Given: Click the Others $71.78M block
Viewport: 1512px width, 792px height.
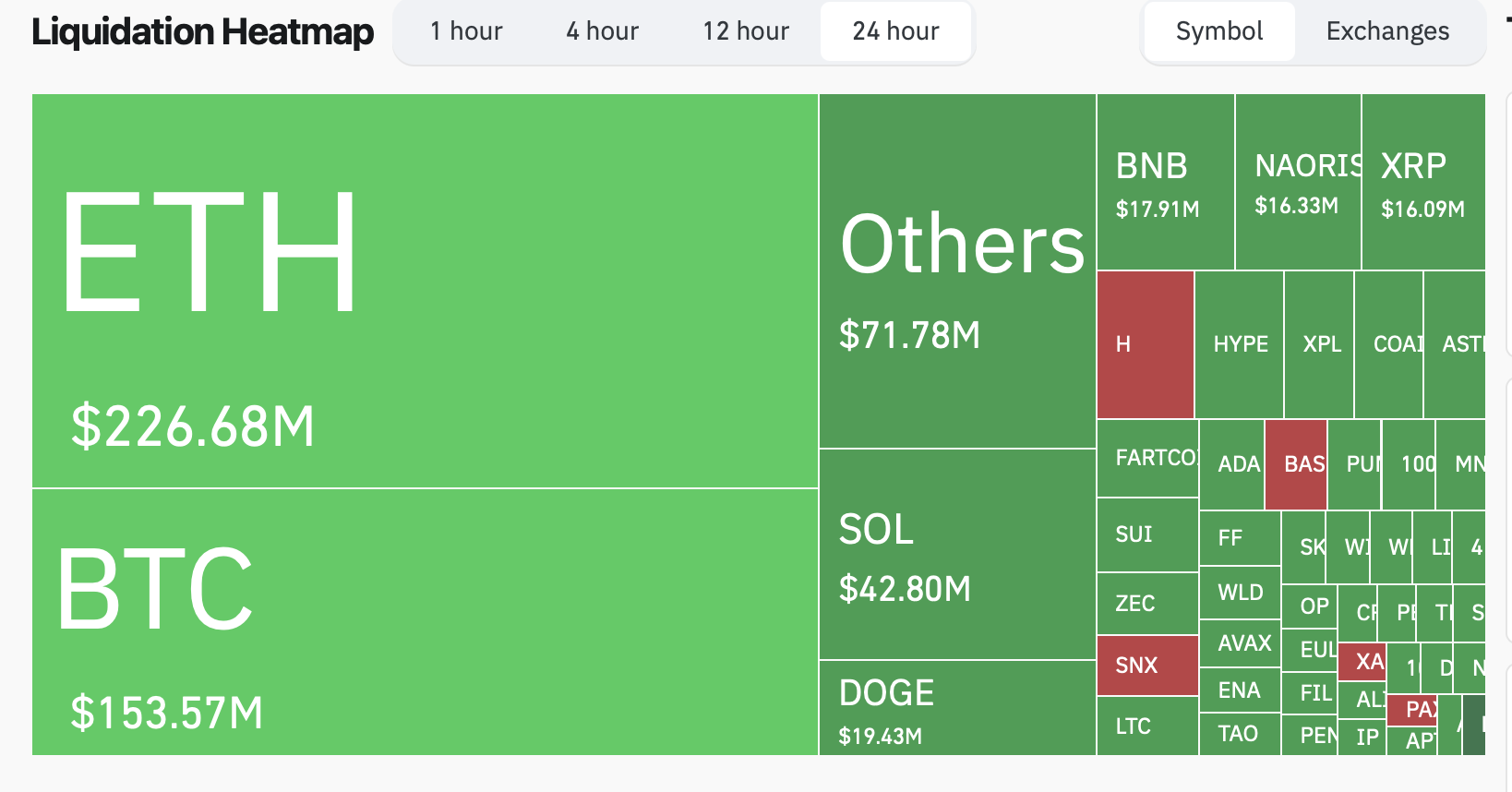Looking at the screenshot, I should point(957,271).
